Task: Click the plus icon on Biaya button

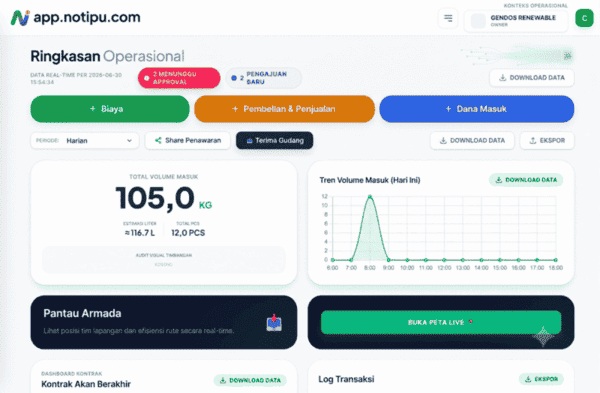Action: (92, 109)
